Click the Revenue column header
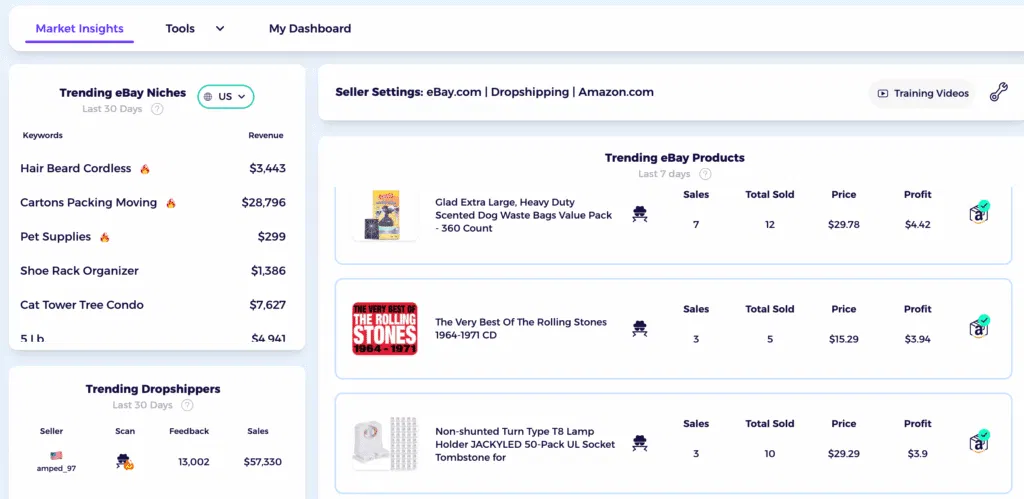The image size is (1024, 499). click(266, 135)
